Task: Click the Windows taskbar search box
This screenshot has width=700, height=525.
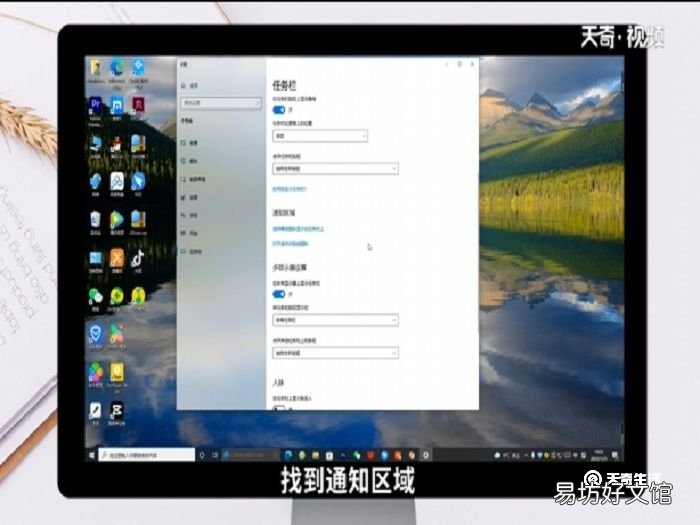Action: pyautogui.click(x=147, y=455)
